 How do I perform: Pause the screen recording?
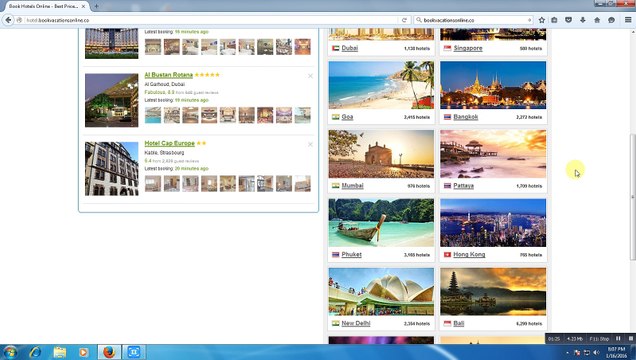point(618,339)
